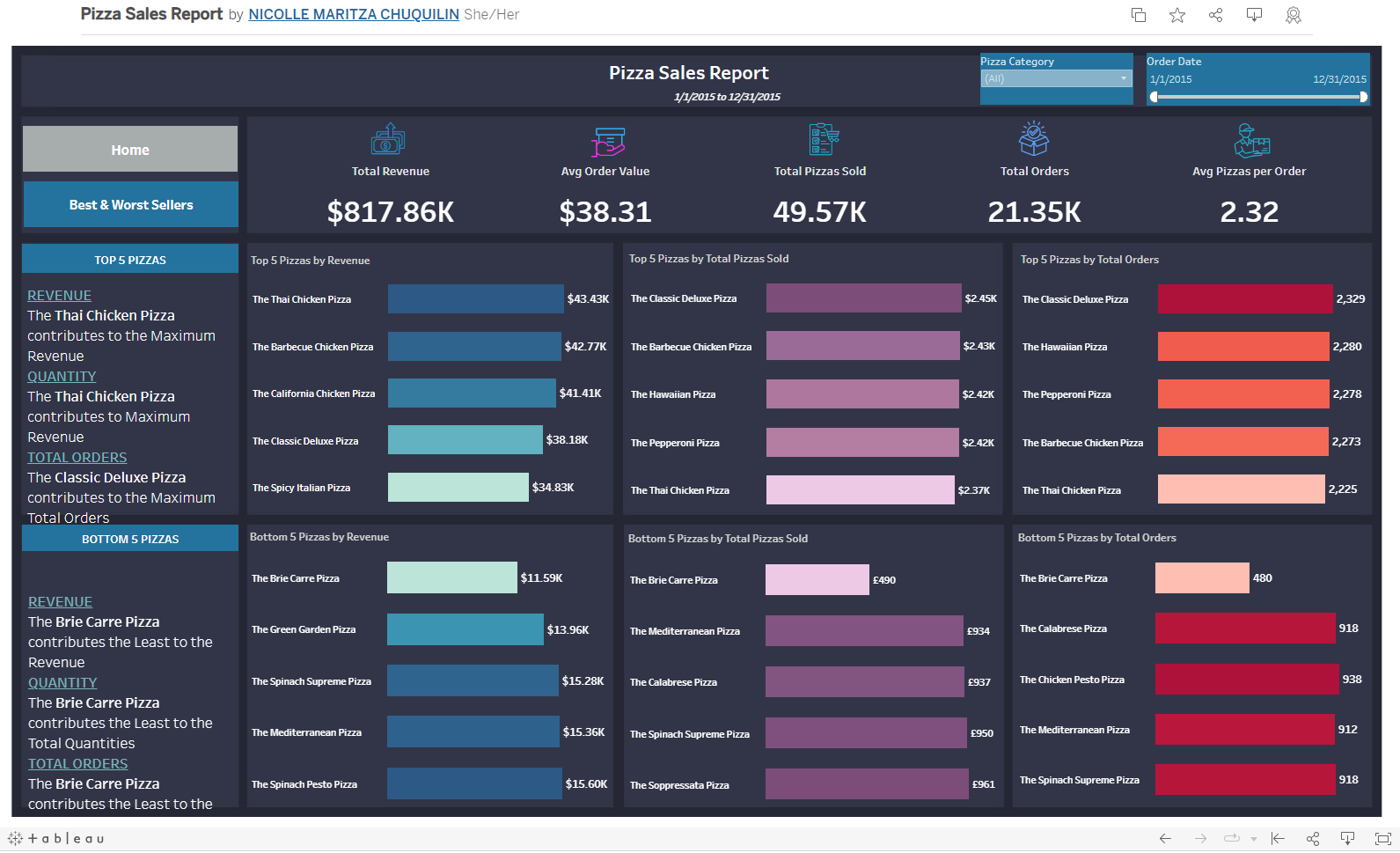This screenshot has height=853, width=1400.
Task: Go to the Home dashboard button
Action: pyautogui.click(x=130, y=149)
